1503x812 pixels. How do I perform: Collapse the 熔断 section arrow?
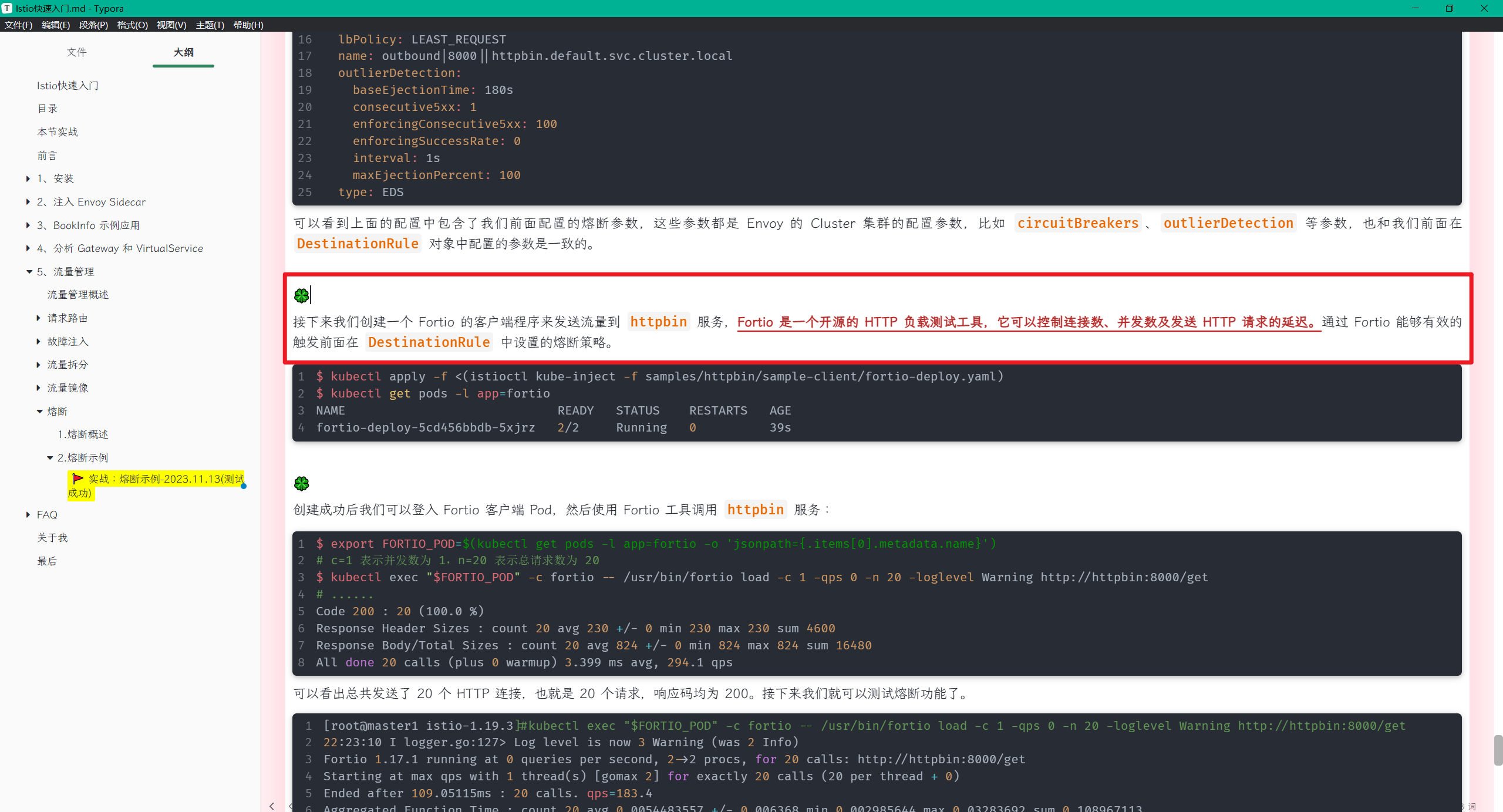[x=39, y=412]
